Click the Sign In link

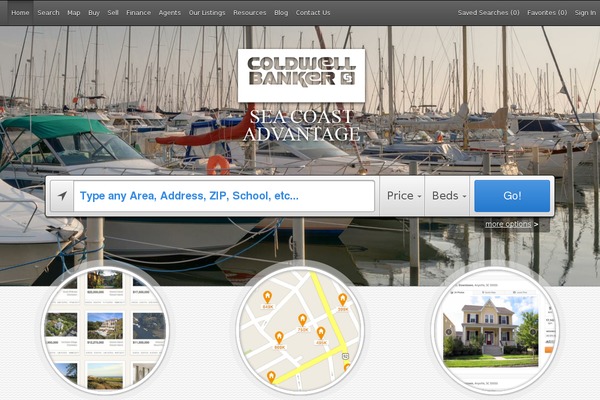click(x=585, y=13)
